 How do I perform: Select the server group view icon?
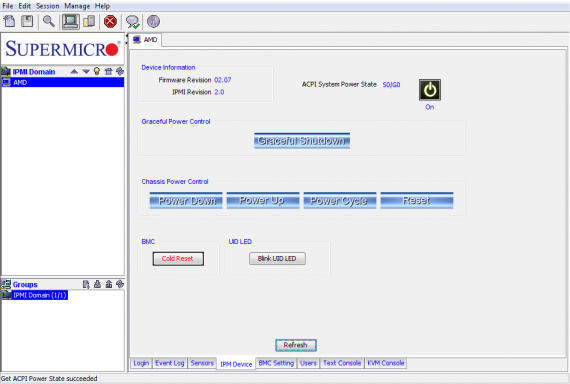click(89, 21)
